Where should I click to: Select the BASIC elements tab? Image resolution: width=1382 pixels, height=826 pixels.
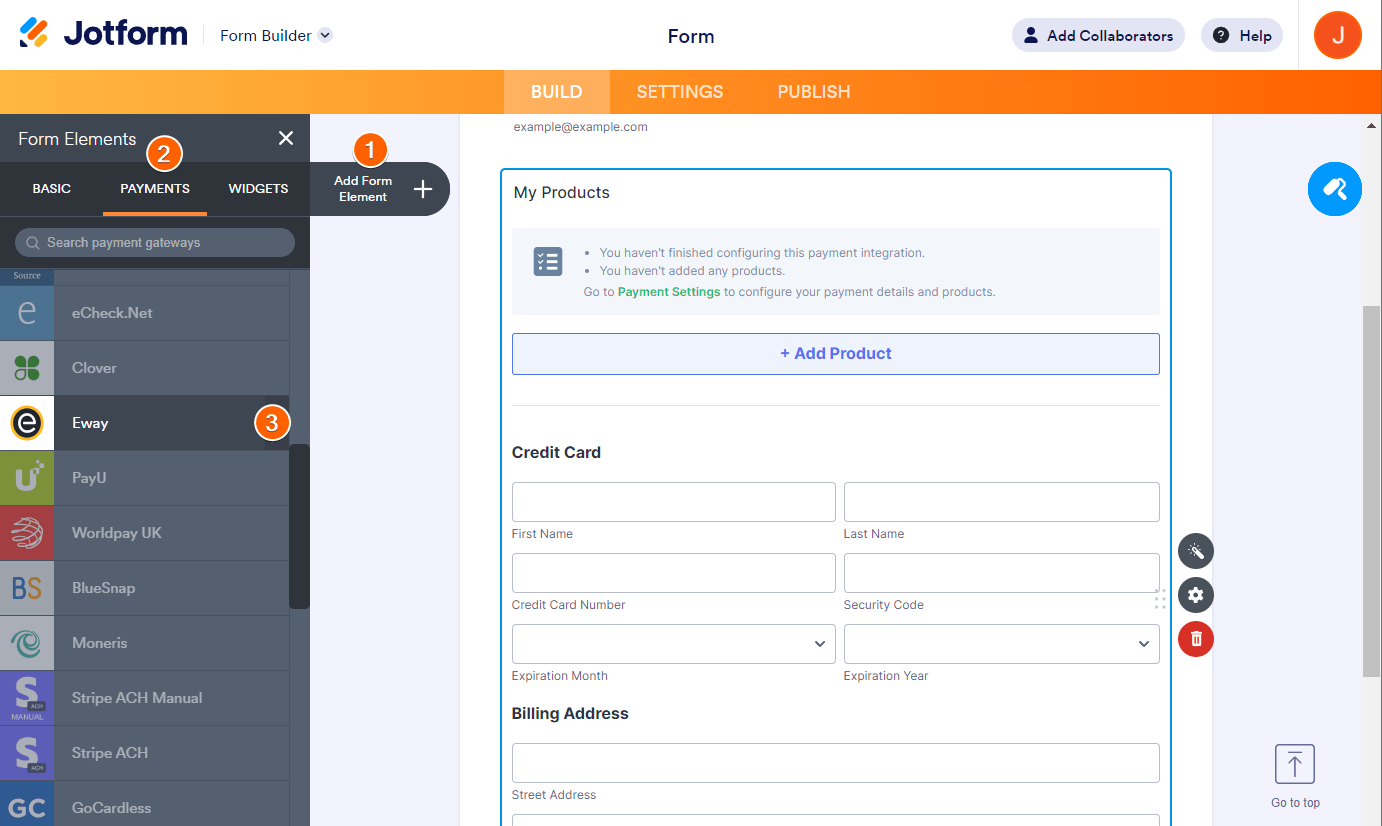tap(52, 188)
